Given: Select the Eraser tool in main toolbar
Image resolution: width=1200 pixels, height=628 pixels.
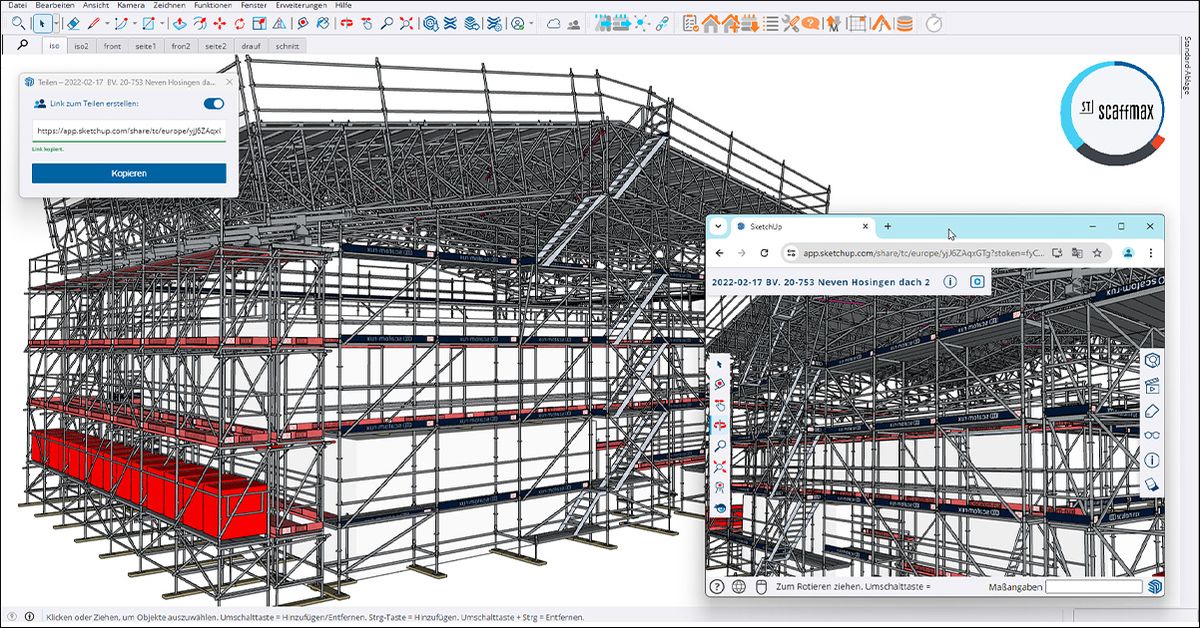Looking at the screenshot, I should tap(73, 23).
